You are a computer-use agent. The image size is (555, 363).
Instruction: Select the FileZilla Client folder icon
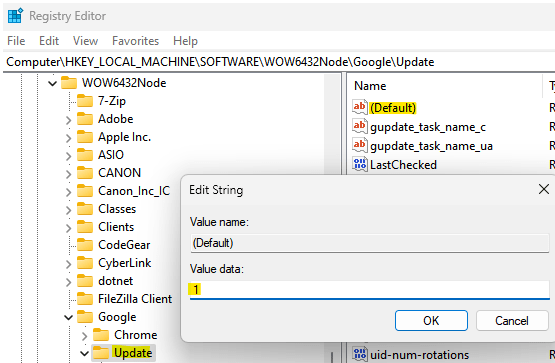(x=85, y=299)
